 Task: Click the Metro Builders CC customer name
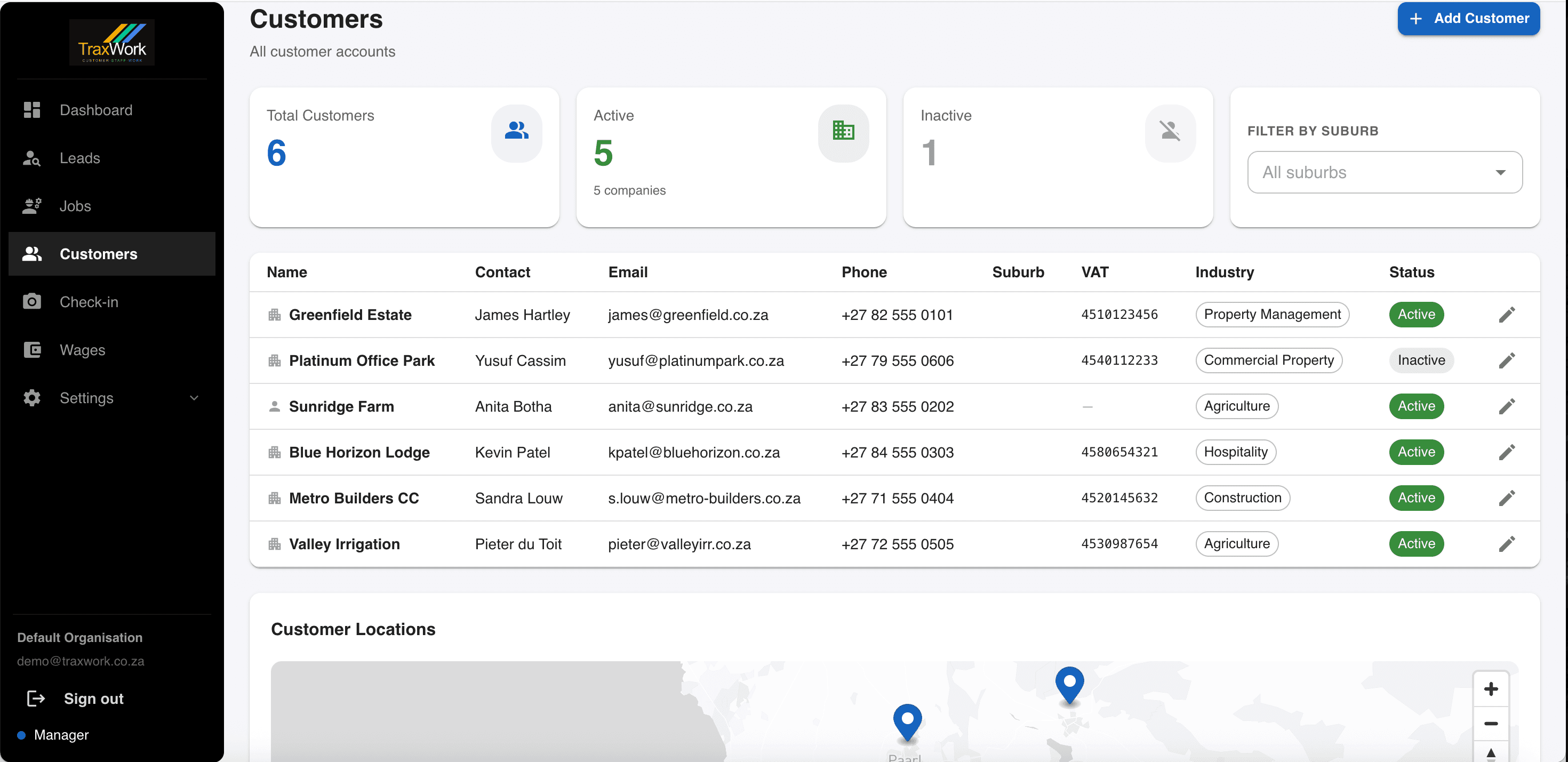coord(354,498)
